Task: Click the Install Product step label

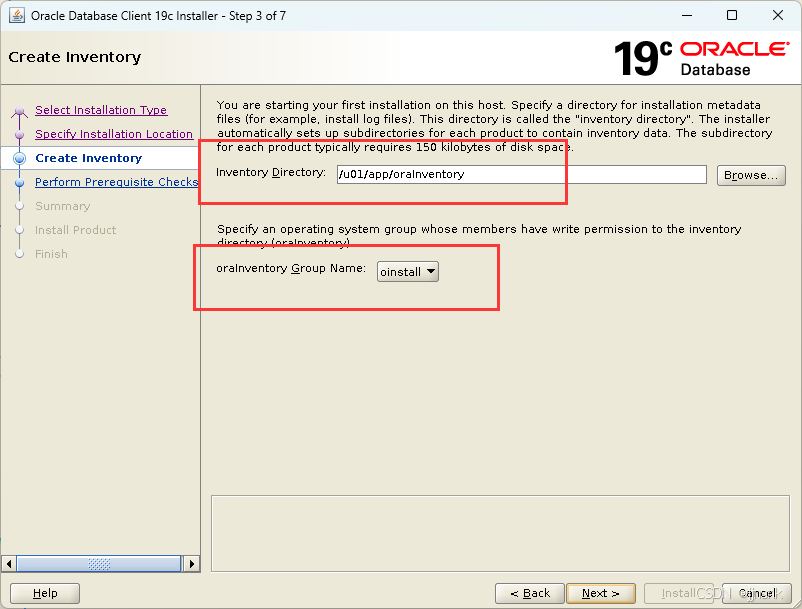Action: pyautogui.click(x=75, y=230)
